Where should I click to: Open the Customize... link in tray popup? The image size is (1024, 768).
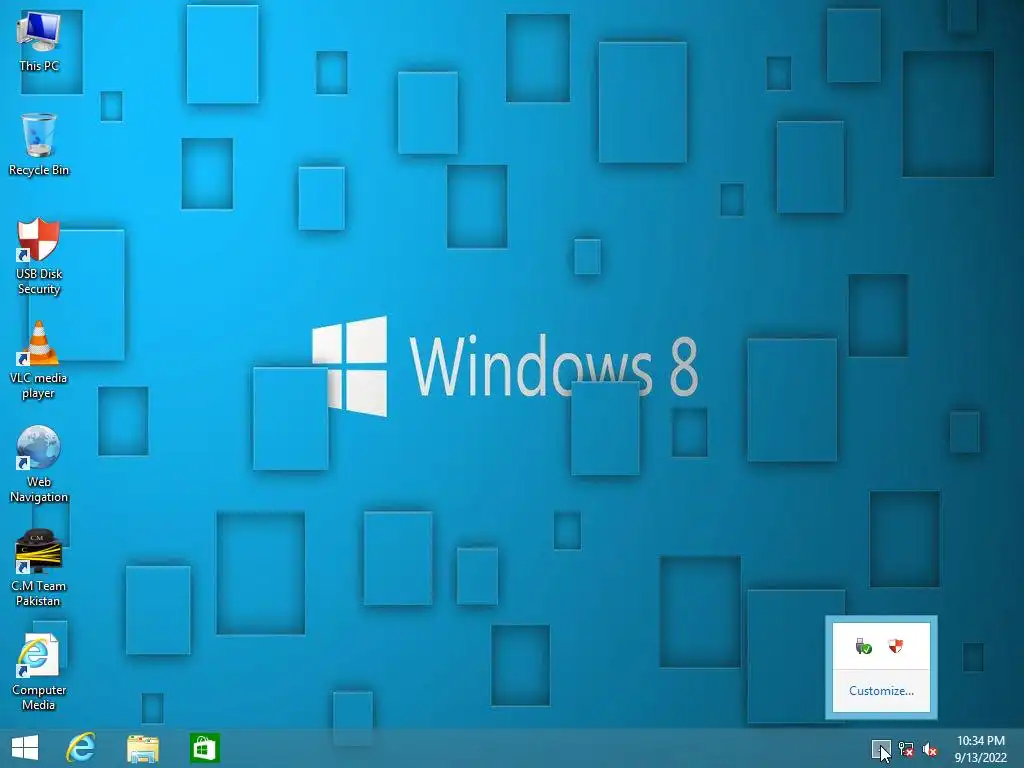pyautogui.click(x=881, y=690)
